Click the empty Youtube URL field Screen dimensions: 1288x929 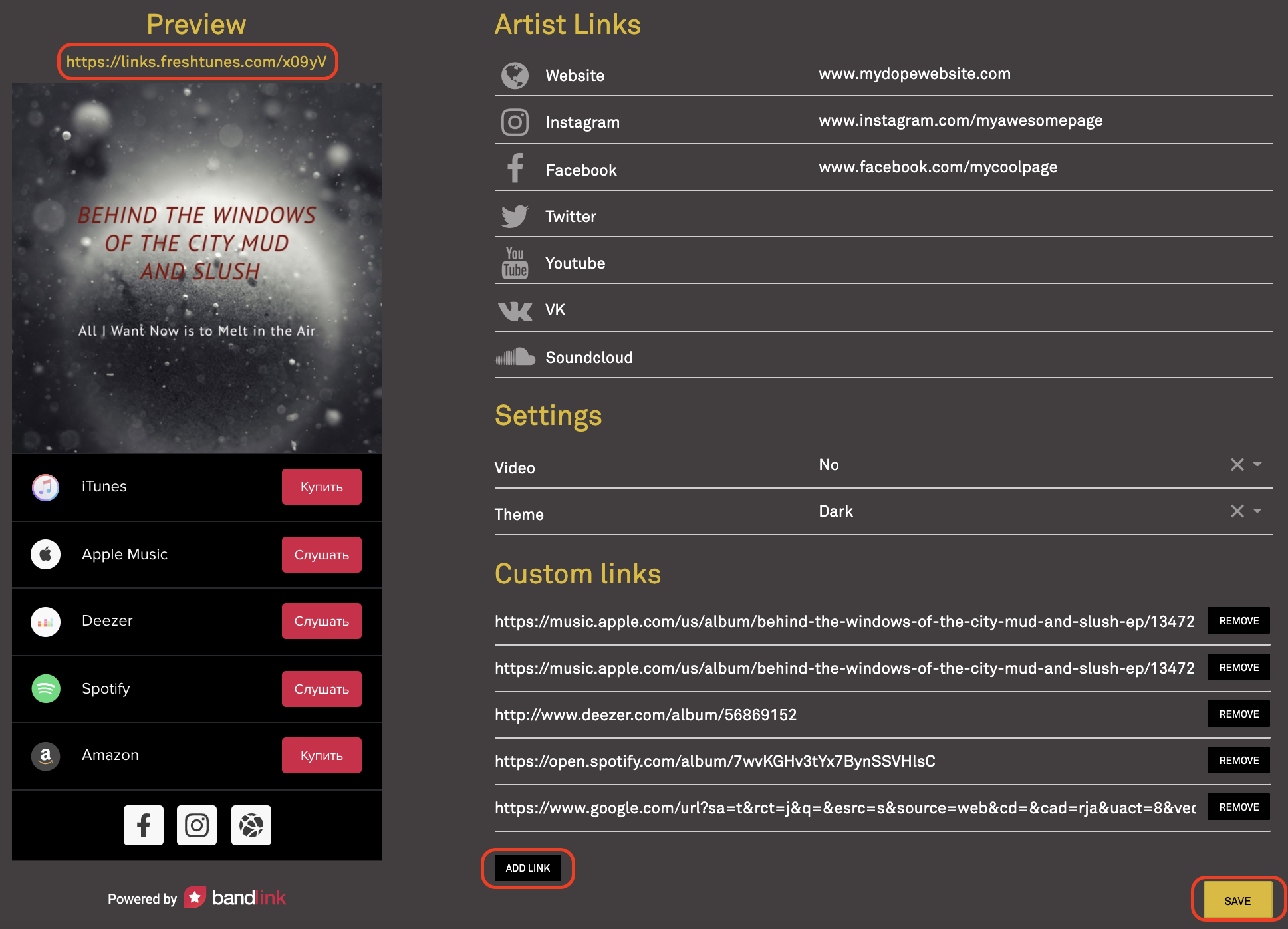pyautogui.click(x=1045, y=263)
